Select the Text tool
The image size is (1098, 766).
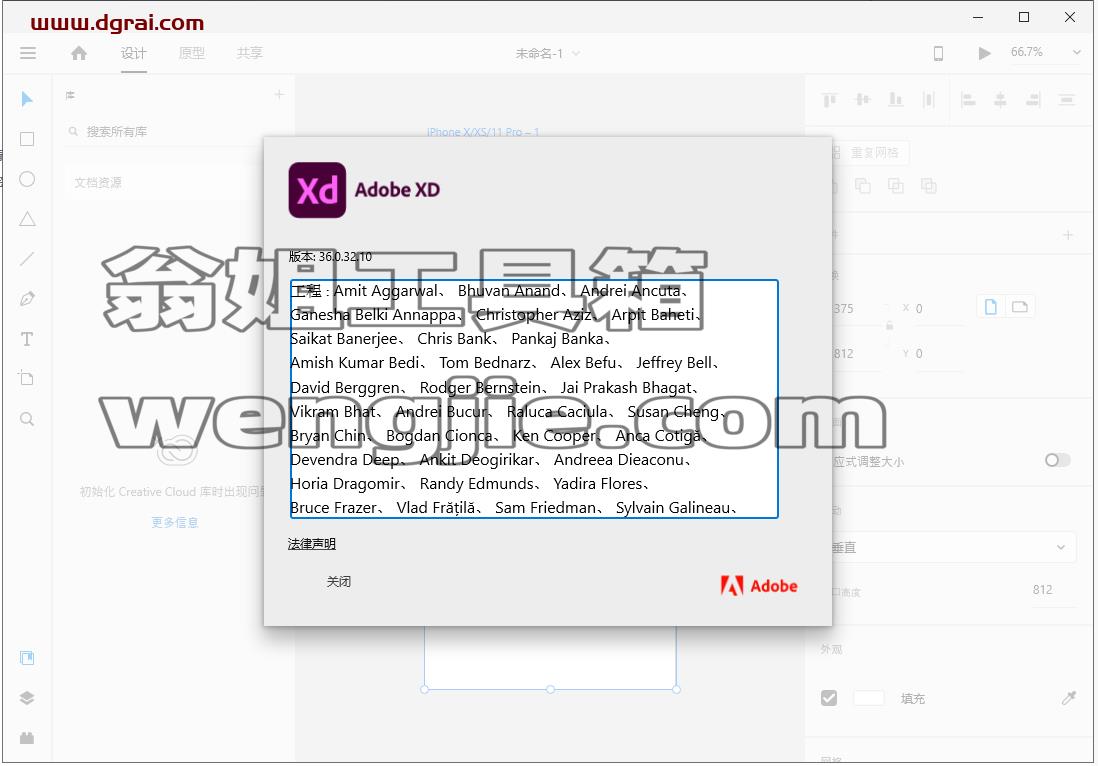pos(27,339)
